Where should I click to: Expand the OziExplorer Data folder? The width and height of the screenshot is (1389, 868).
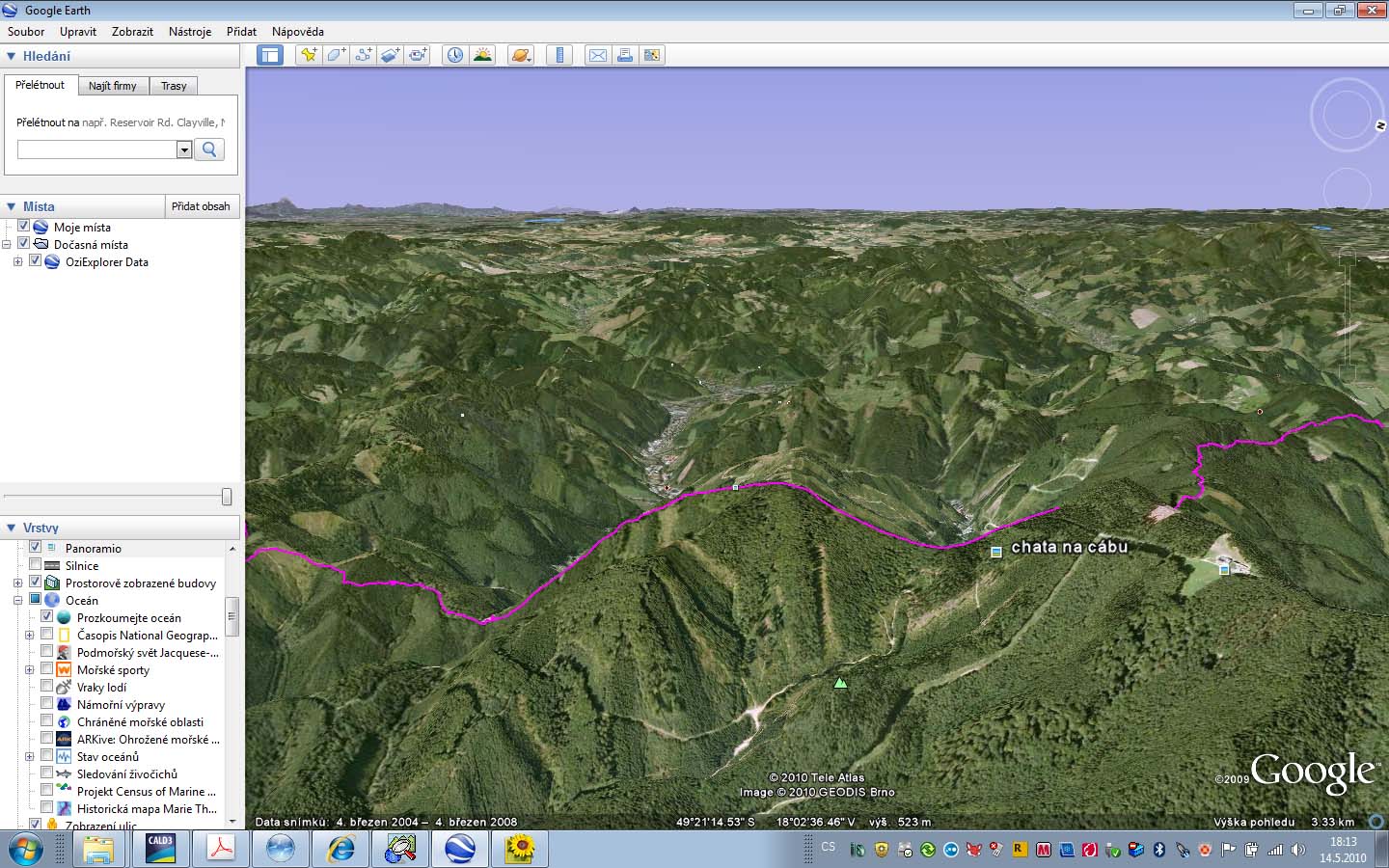click(17, 262)
